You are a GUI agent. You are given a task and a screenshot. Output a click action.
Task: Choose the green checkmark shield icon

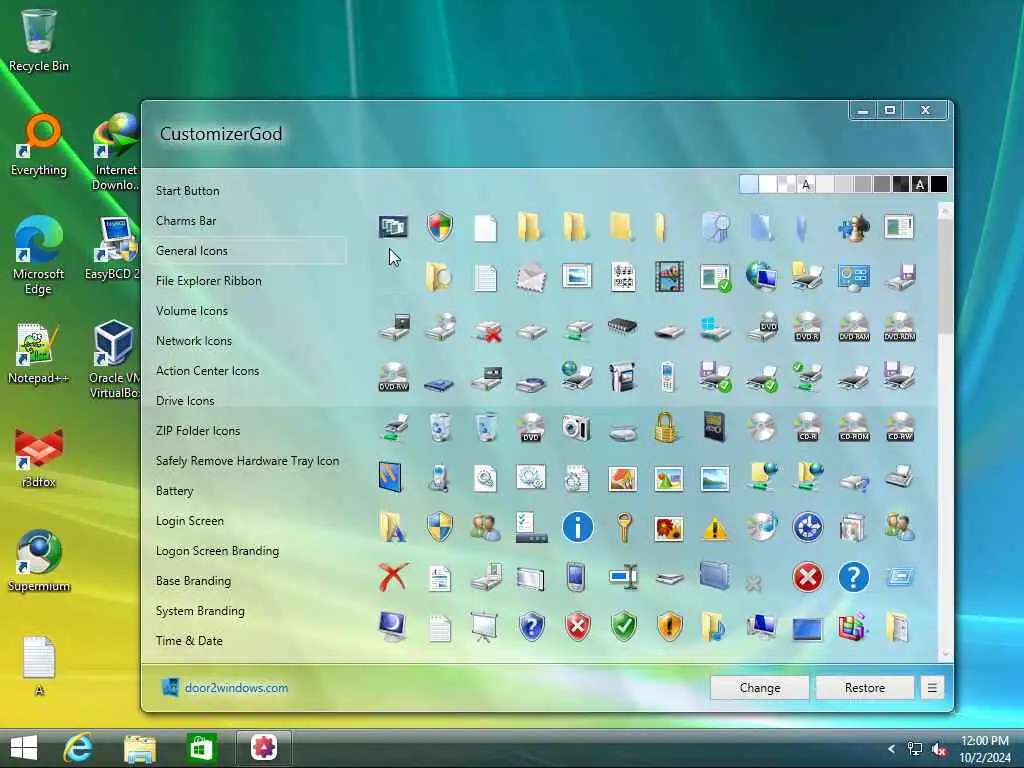624,627
